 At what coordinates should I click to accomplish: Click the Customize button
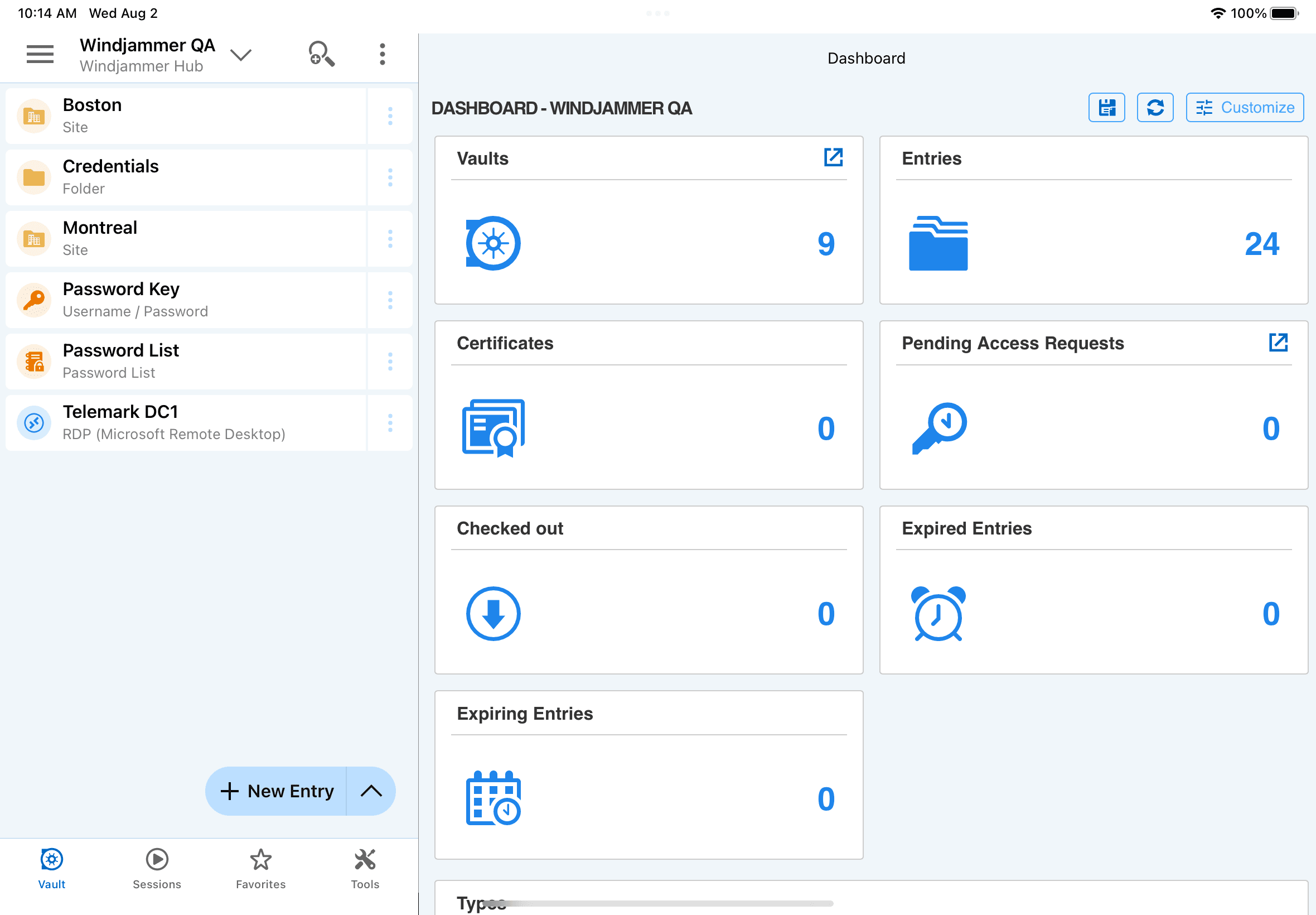pyautogui.click(x=1244, y=107)
